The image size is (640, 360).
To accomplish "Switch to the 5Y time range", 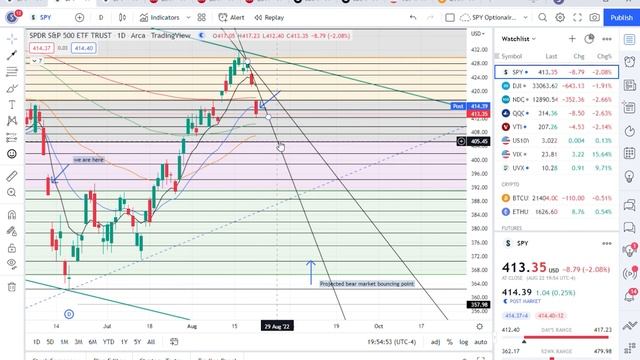I will pyautogui.click(x=137, y=342).
